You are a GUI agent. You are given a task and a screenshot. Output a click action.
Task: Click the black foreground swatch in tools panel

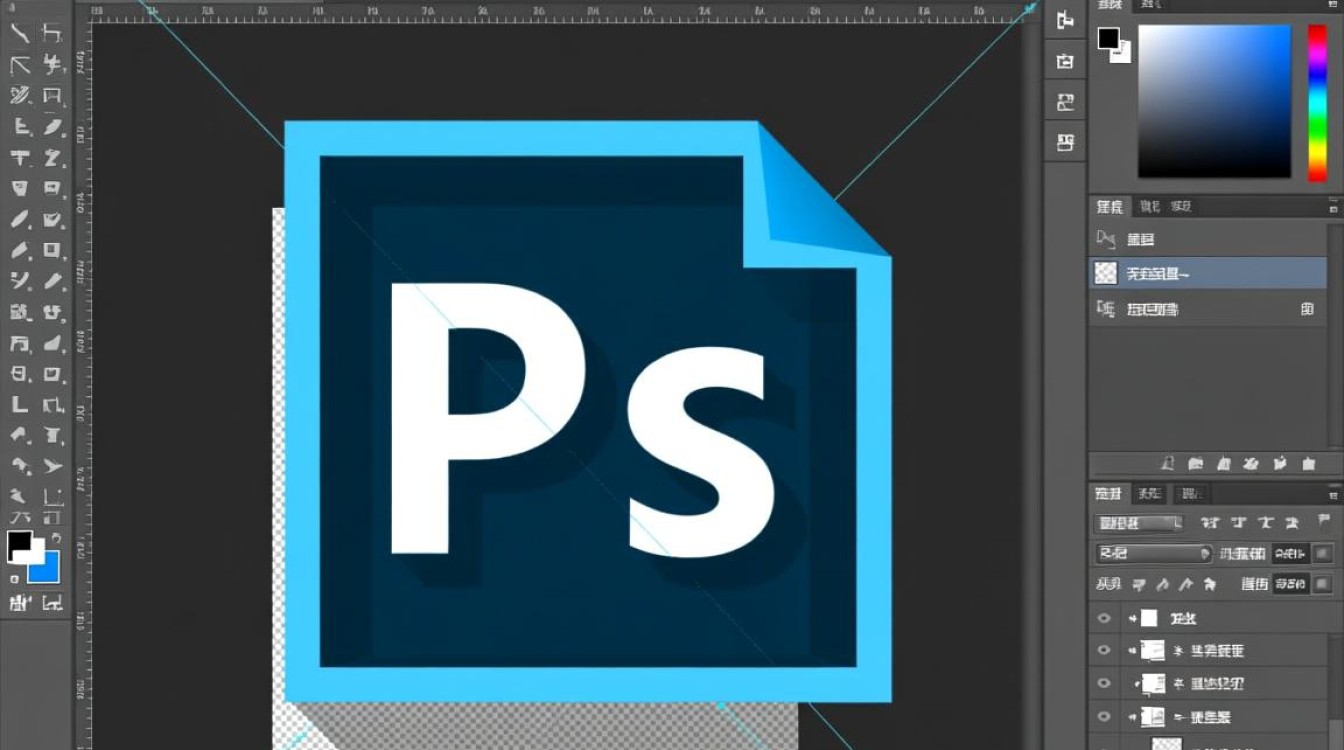point(19,545)
